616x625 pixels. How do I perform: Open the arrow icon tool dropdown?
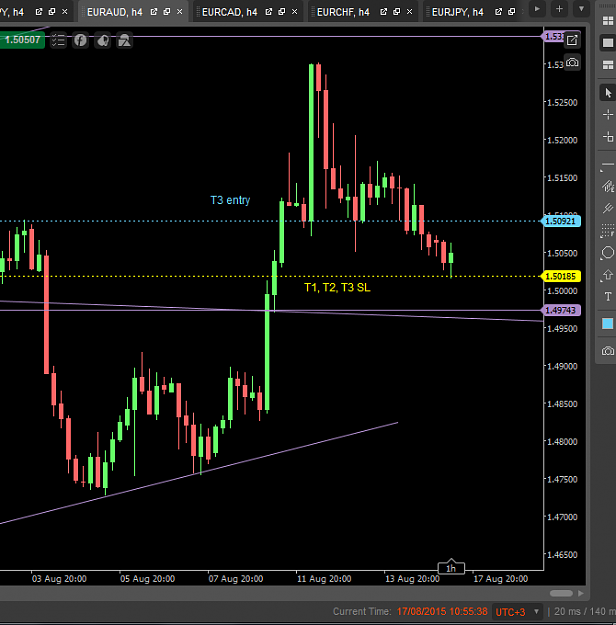coord(608,275)
